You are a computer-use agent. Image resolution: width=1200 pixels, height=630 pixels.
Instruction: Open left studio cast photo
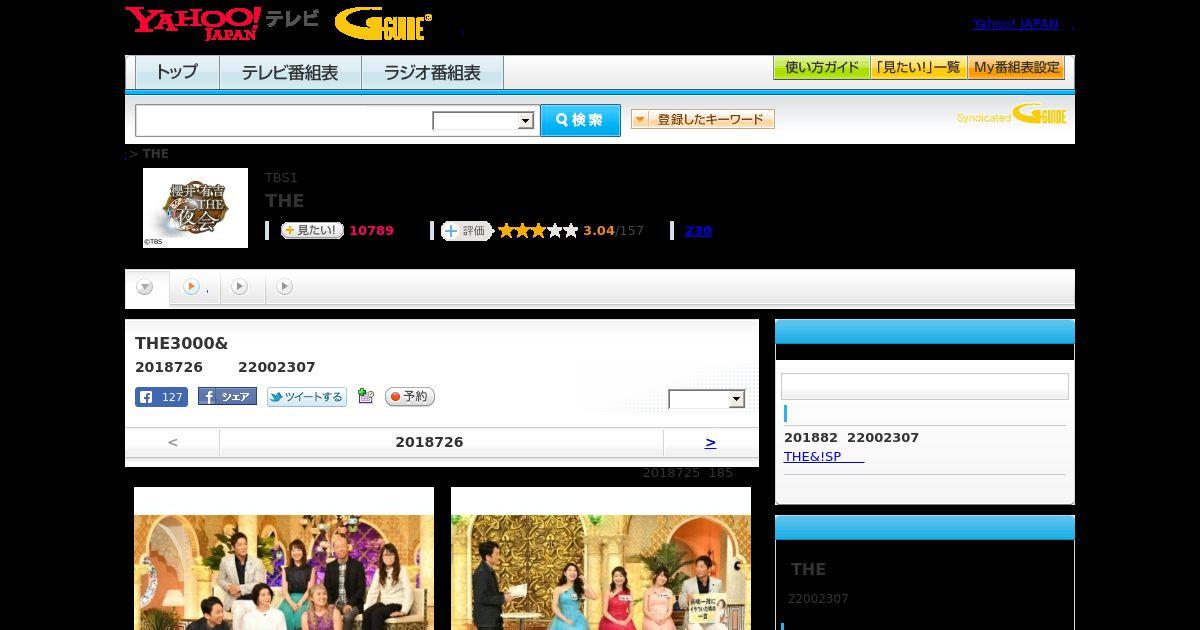[x=284, y=559]
